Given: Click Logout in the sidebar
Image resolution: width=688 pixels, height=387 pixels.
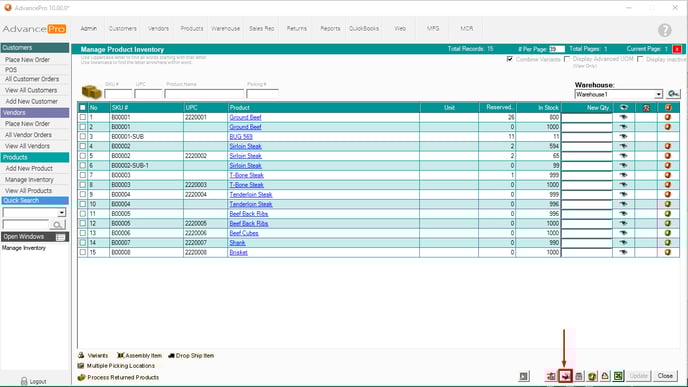Looking at the screenshot, I should pyautogui.click(x=33, y=381).
